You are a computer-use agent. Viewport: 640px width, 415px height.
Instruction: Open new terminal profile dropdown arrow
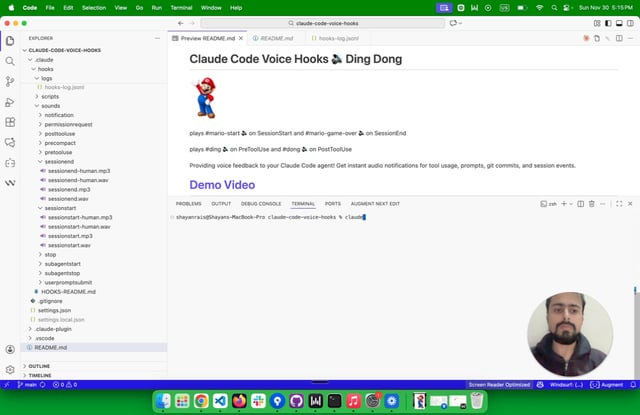[x=571, y=204]
